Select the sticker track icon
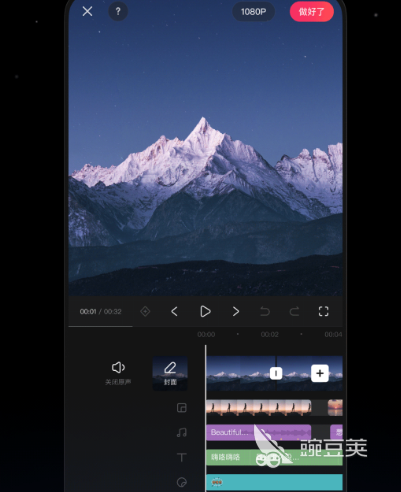Screen dimensions: 401x492 pos(182,482)
